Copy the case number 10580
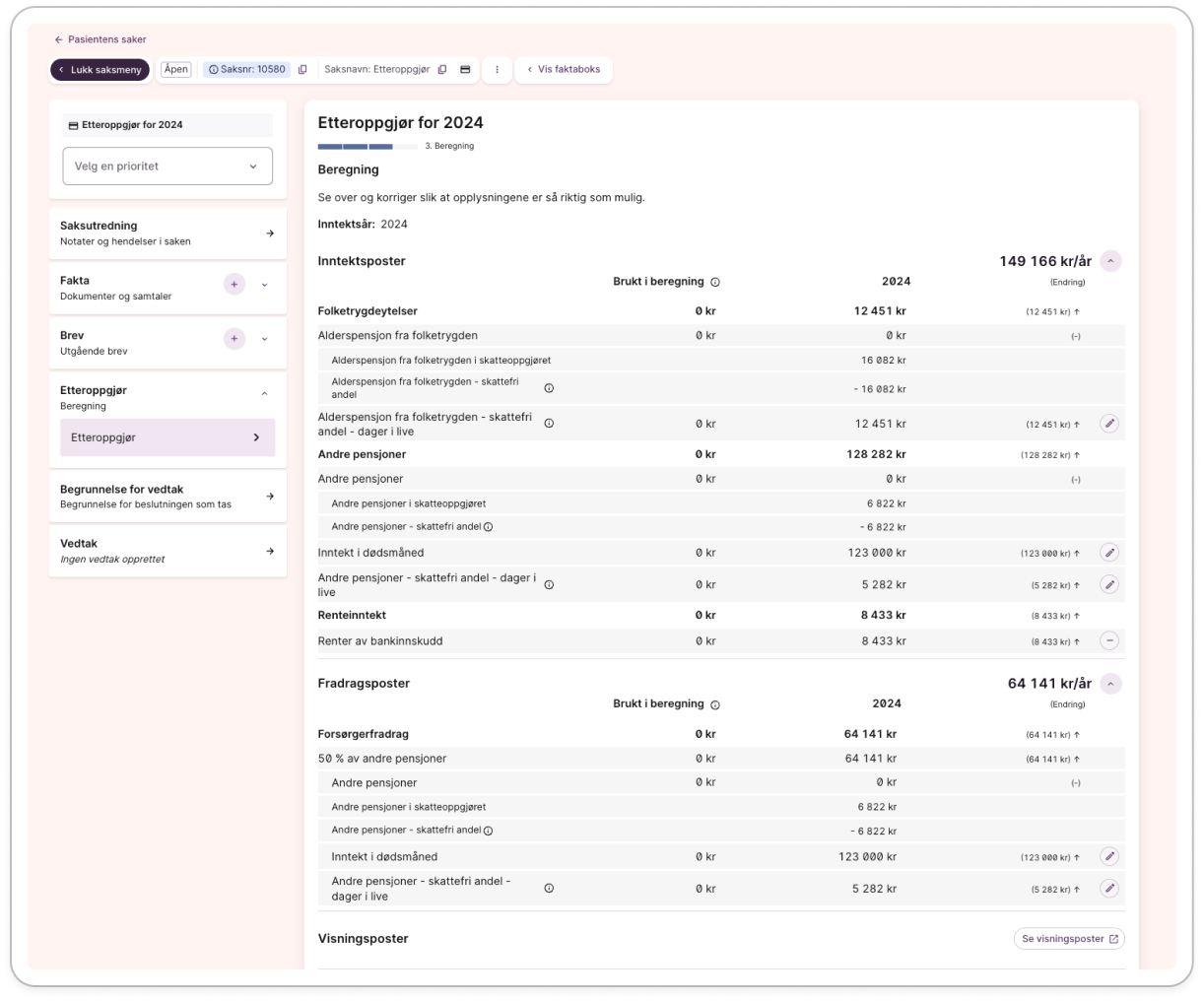The height and width of the screenshot is (1001, 1204). click(302, 70)
